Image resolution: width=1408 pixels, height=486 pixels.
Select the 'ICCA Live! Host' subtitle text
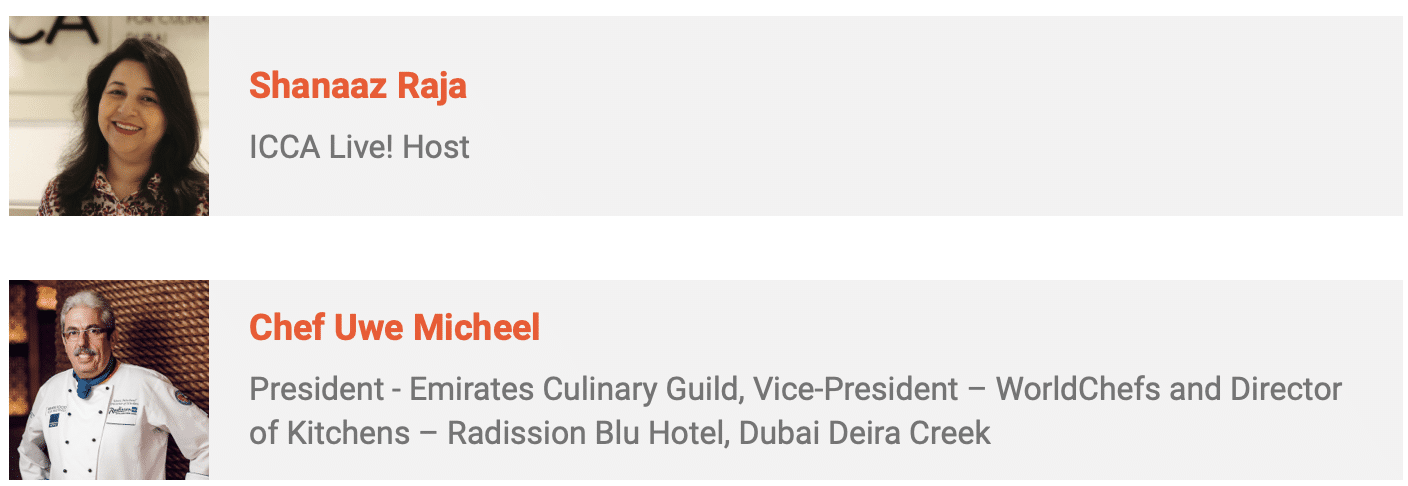tap(359, 147)
